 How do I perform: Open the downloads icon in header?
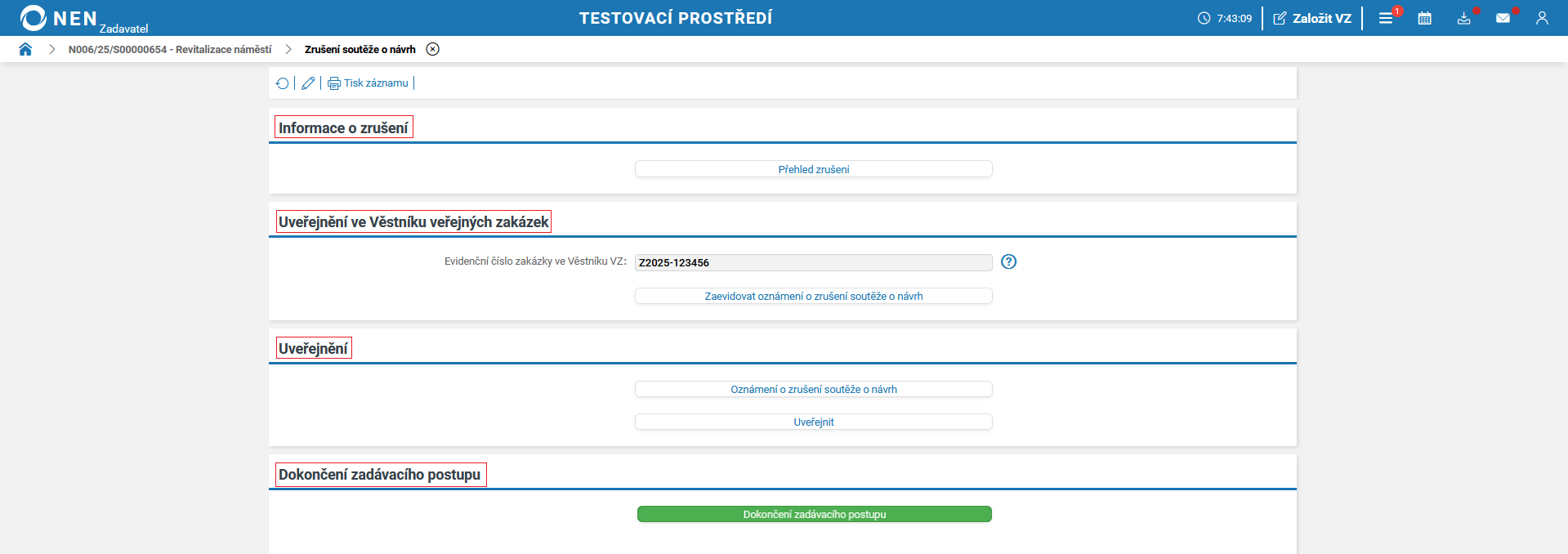[1464, 18]
